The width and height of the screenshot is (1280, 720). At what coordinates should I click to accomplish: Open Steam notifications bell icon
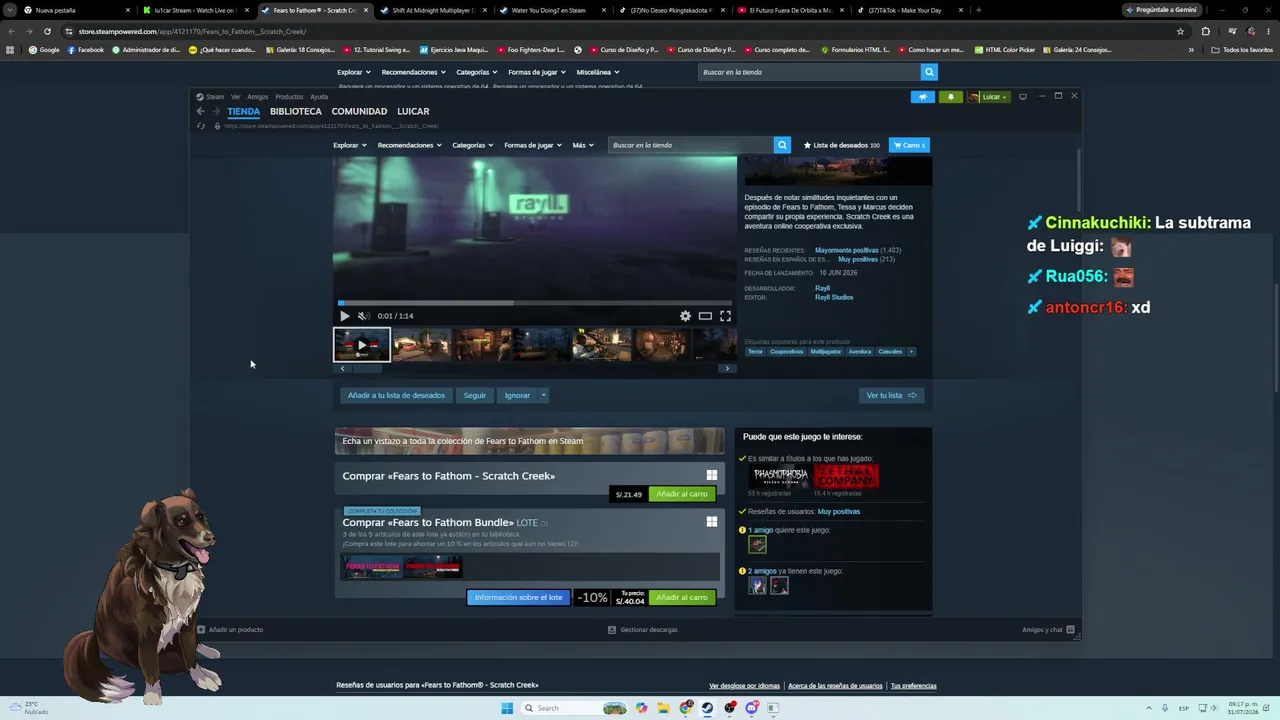click(x=950, y=97)
